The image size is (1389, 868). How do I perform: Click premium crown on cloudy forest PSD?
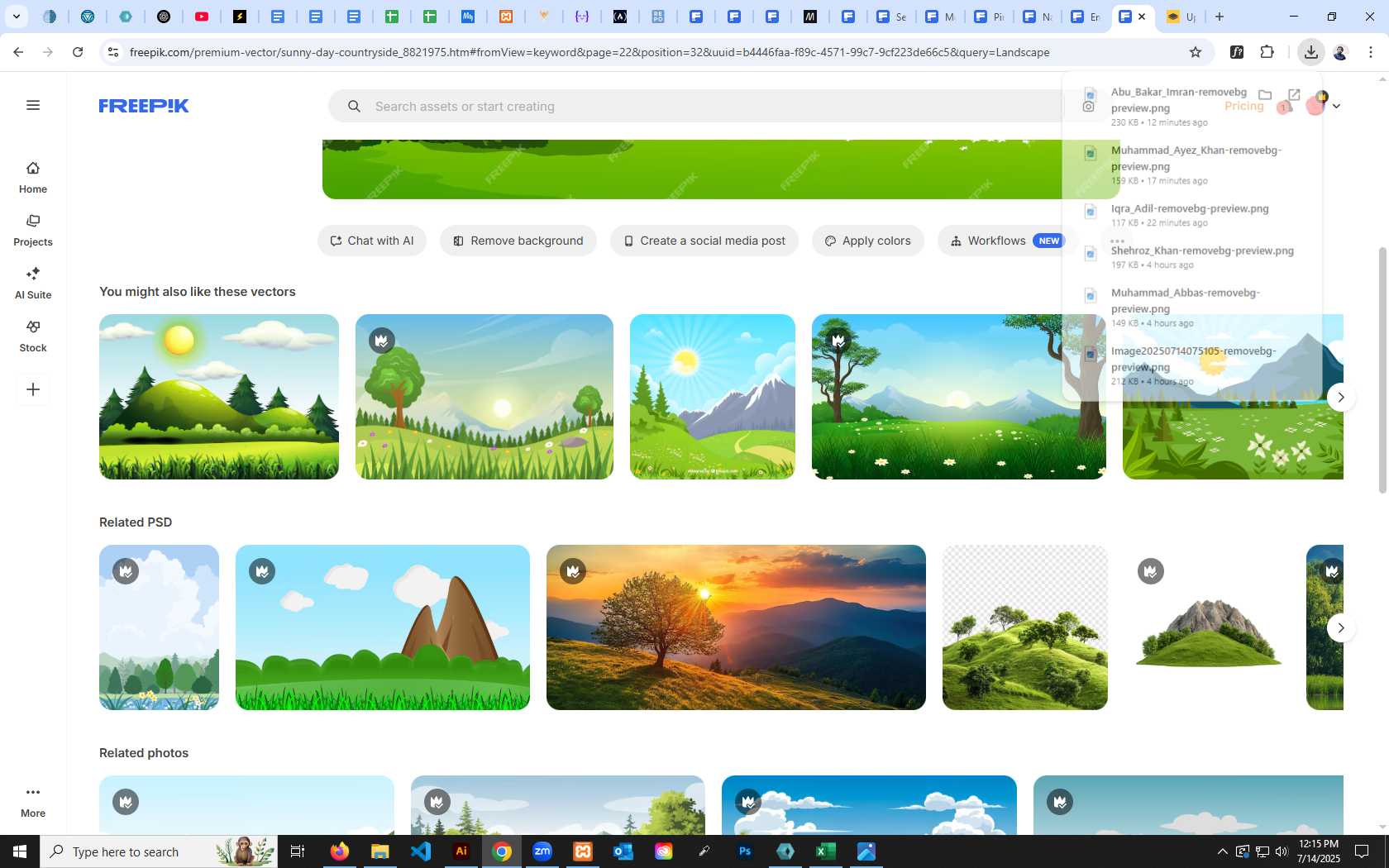click(x=126, y=571)
